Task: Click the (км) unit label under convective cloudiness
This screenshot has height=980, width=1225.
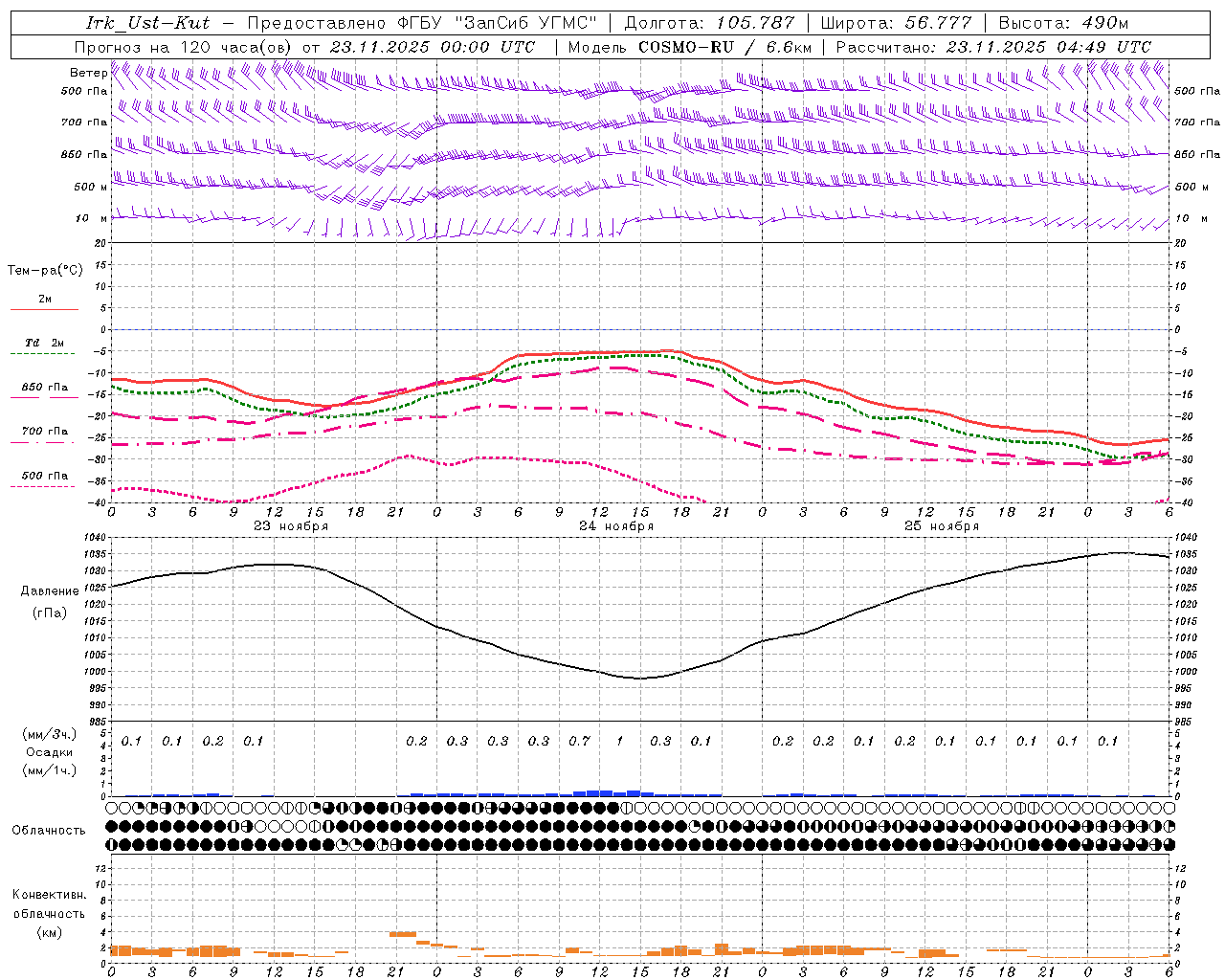Action: coord(49,932)
